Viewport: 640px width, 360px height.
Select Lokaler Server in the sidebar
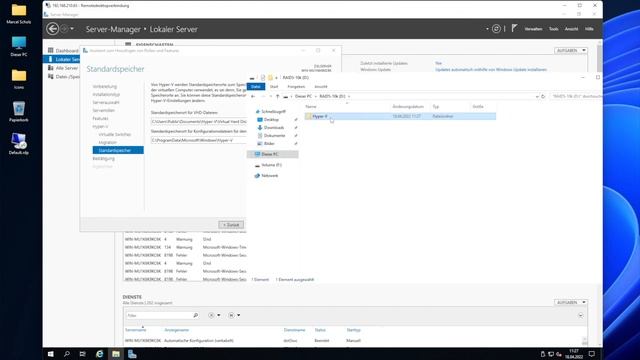pos(62,59)
